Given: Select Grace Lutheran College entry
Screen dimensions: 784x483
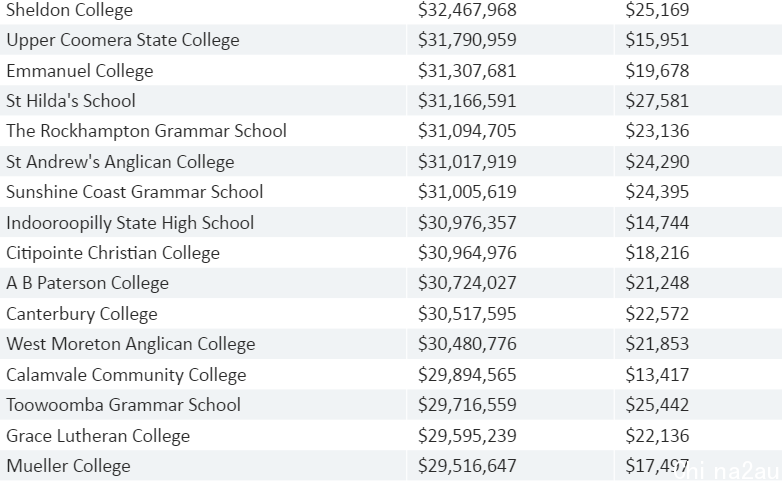Looking at the screenshot, I should tap(98, 436).
